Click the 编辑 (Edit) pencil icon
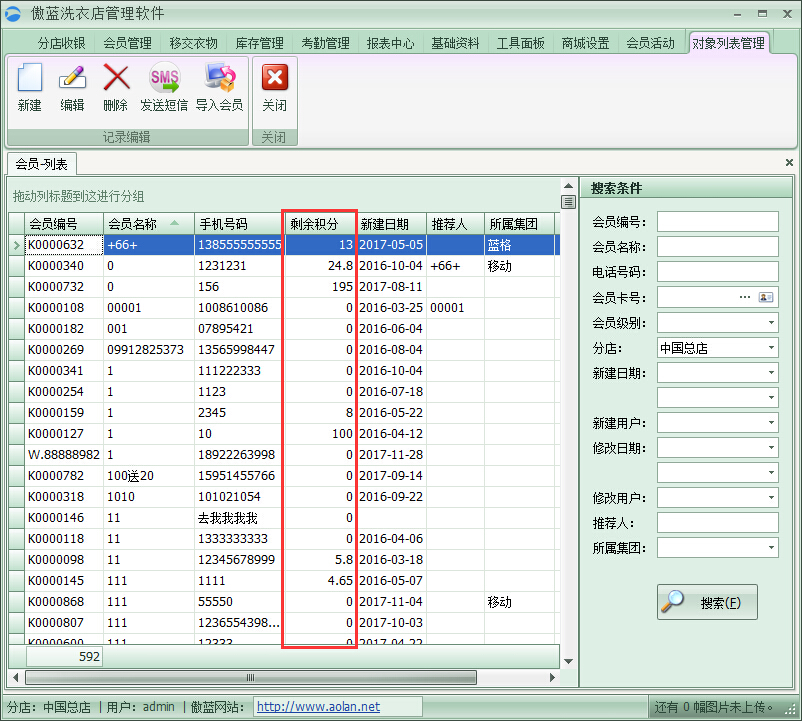Screen dimensions: 802x721 click(72, 78)
